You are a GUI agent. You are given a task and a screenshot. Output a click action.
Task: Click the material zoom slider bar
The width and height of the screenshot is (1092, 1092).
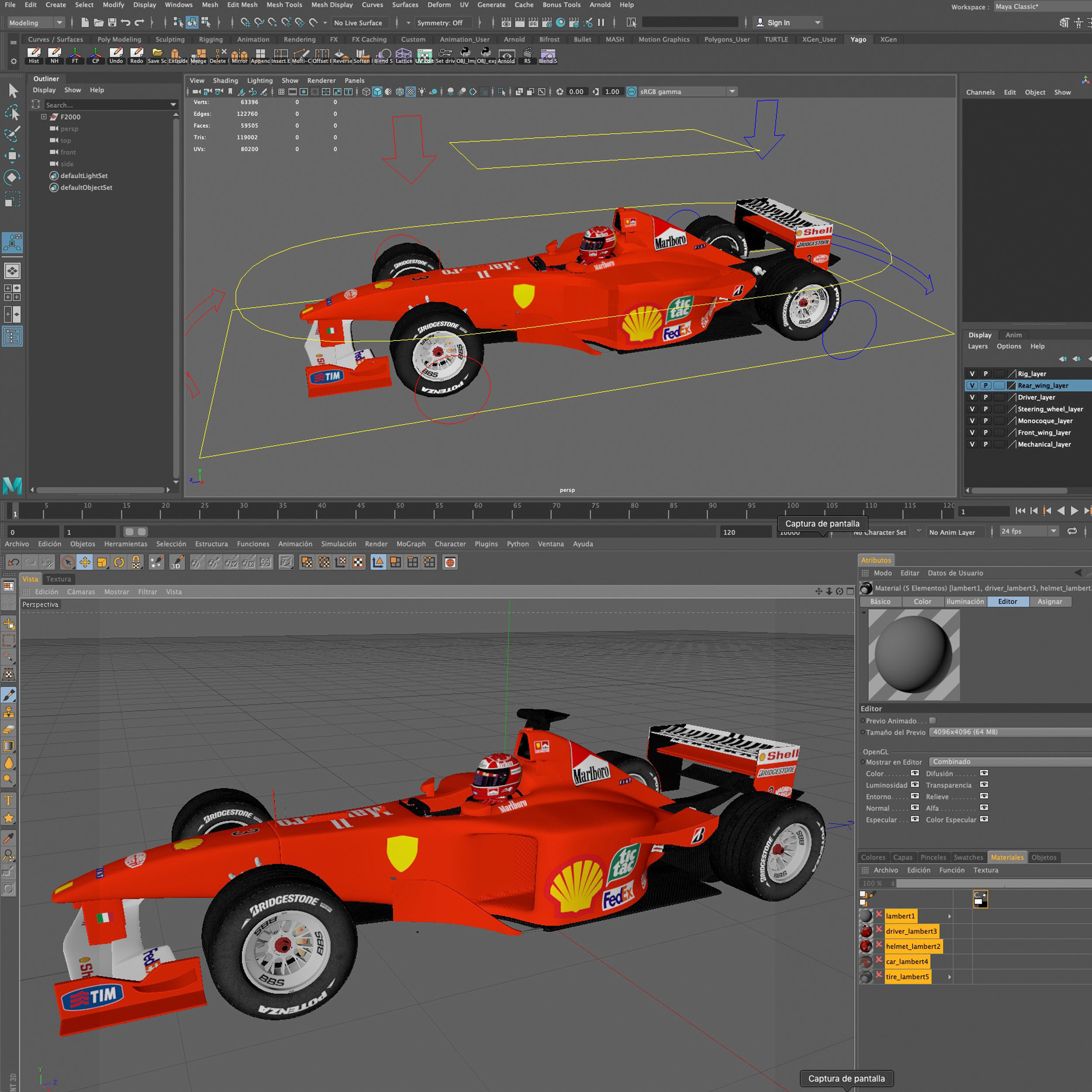tap(994, 884)
